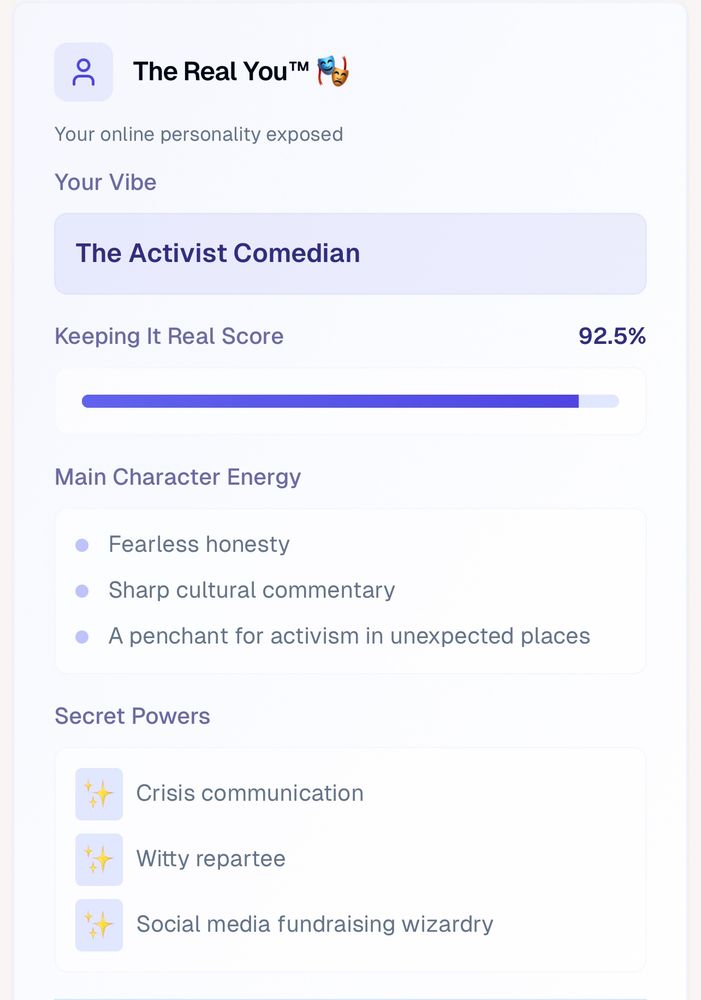Click sparkle icon beside Crisis communication
The width and height of the screenshot is (701, 1000).
(99, 794)
